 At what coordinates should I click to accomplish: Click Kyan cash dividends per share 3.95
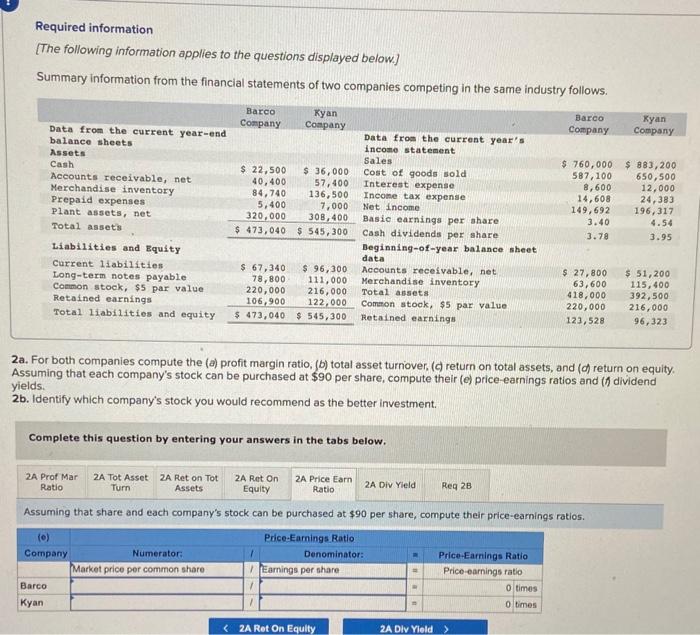click(x=660, y=237)
